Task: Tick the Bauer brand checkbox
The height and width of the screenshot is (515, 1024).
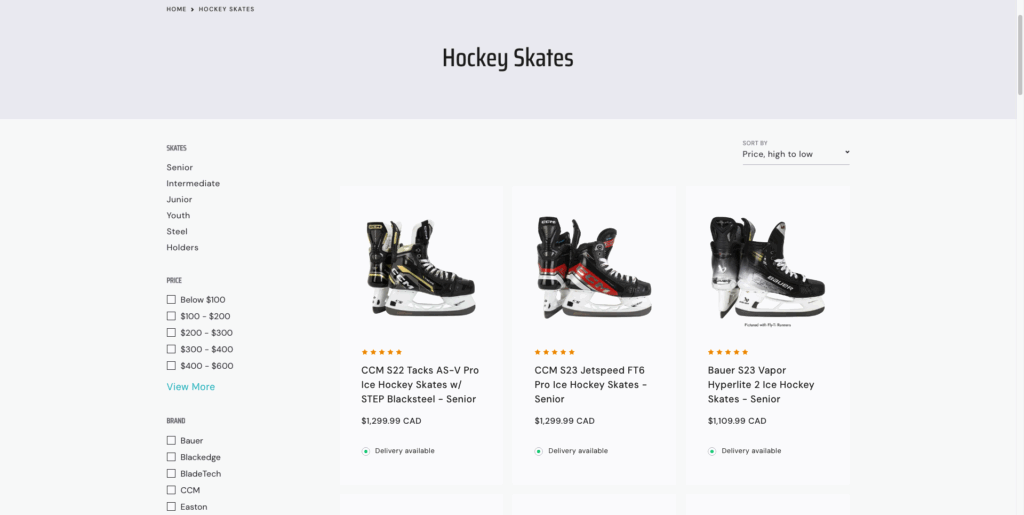Action: (172, 441)
